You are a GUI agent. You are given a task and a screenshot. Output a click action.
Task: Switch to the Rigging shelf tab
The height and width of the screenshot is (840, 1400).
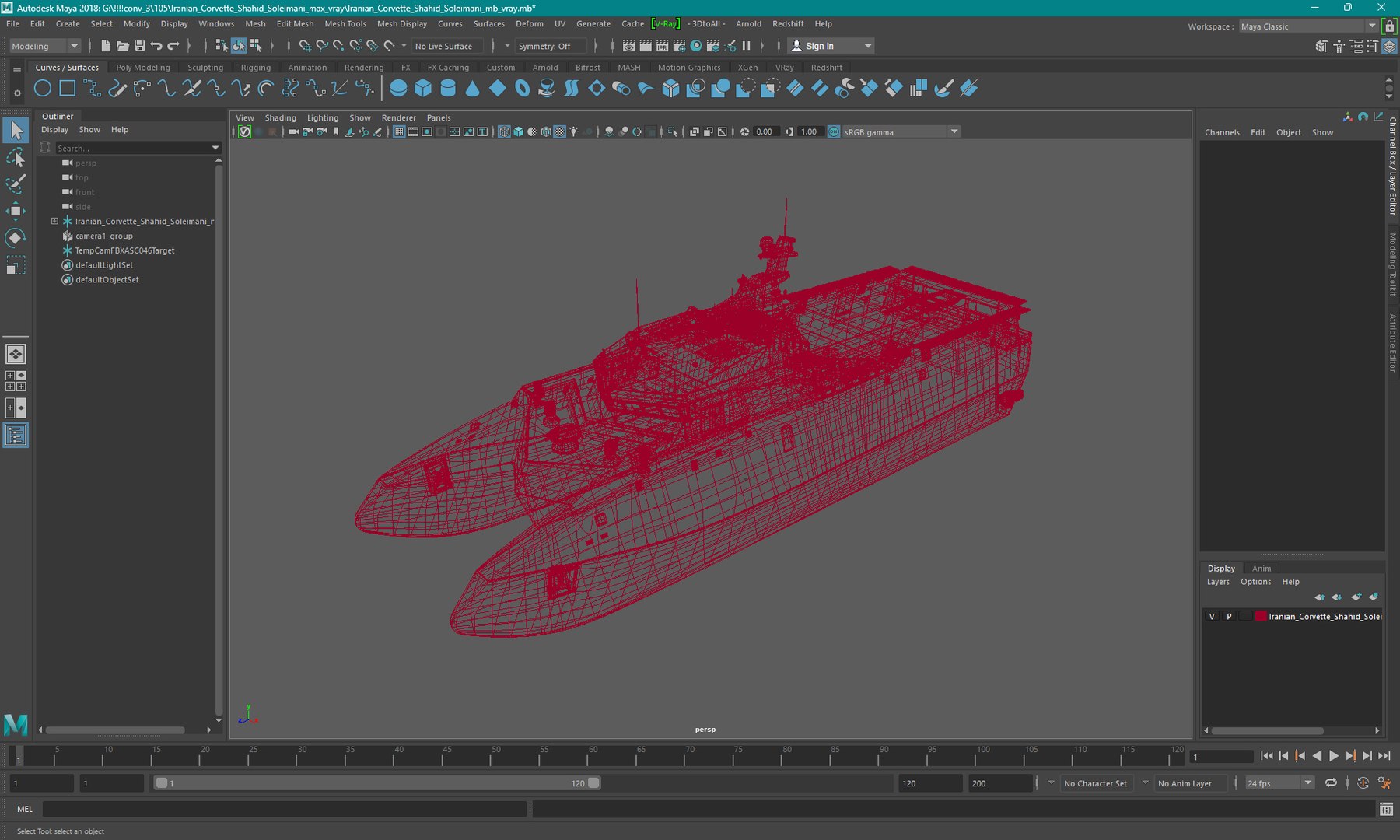(256, 68)
